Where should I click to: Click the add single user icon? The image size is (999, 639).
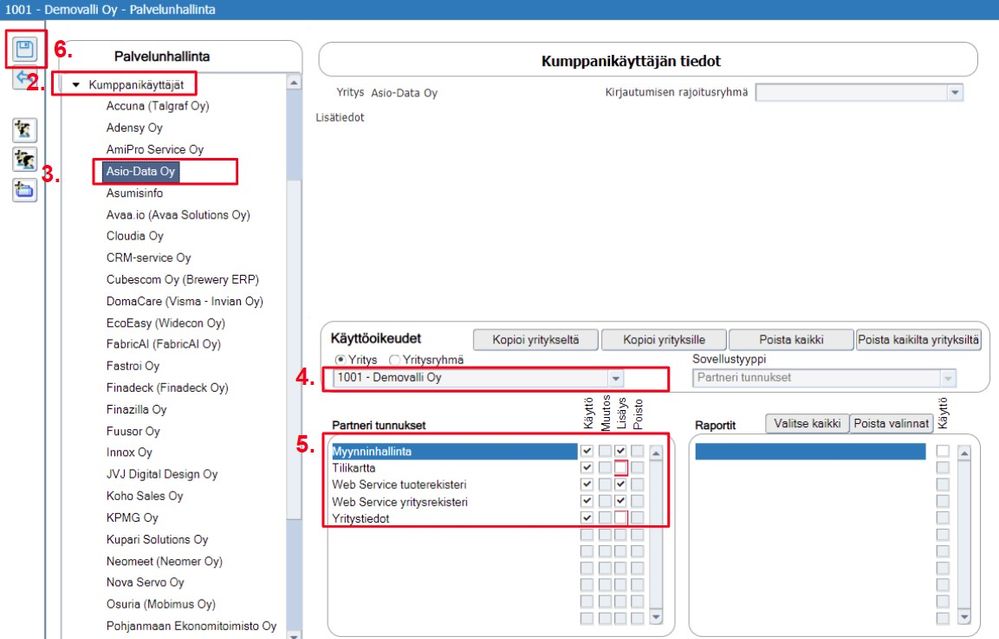pos(24,130)
